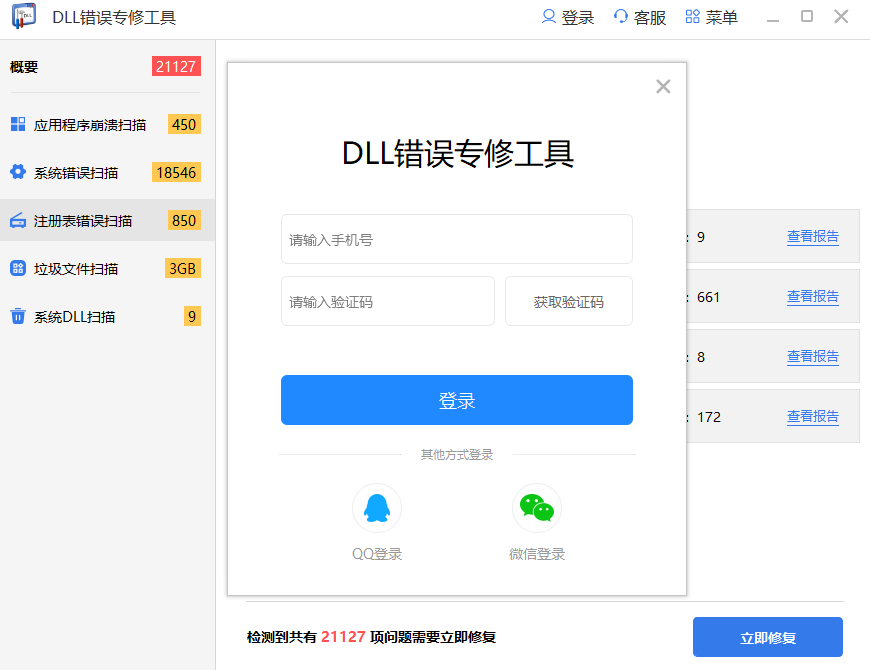Close the main application window
870x670 pixels.
tap(841, 17)
